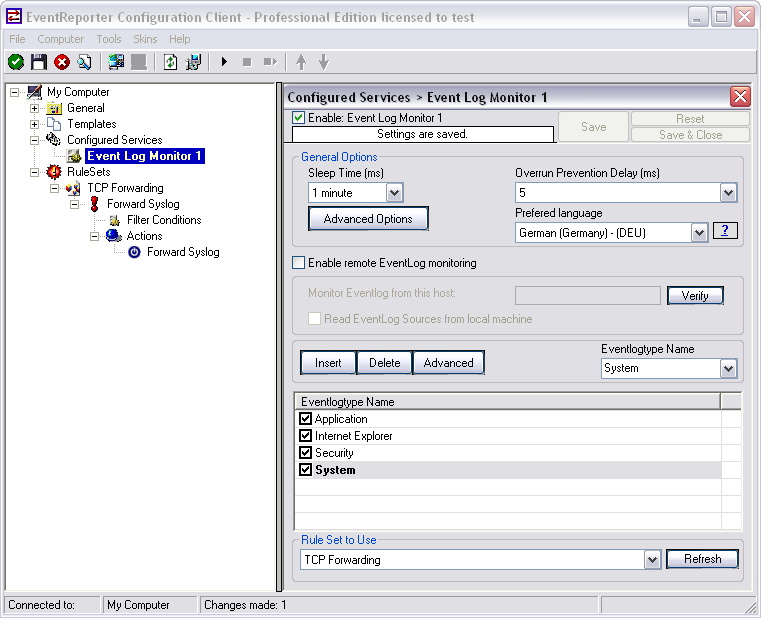Image resolution: width=761 pixels, height=618 pixels.
Task: Open the Computer menu
Action: click(x=61, y=39)
